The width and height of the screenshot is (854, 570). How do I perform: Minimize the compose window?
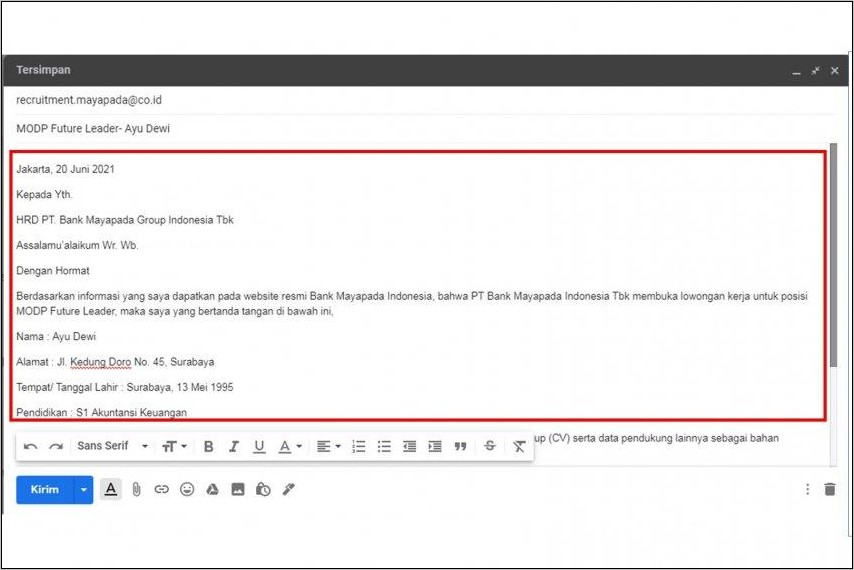797,71
